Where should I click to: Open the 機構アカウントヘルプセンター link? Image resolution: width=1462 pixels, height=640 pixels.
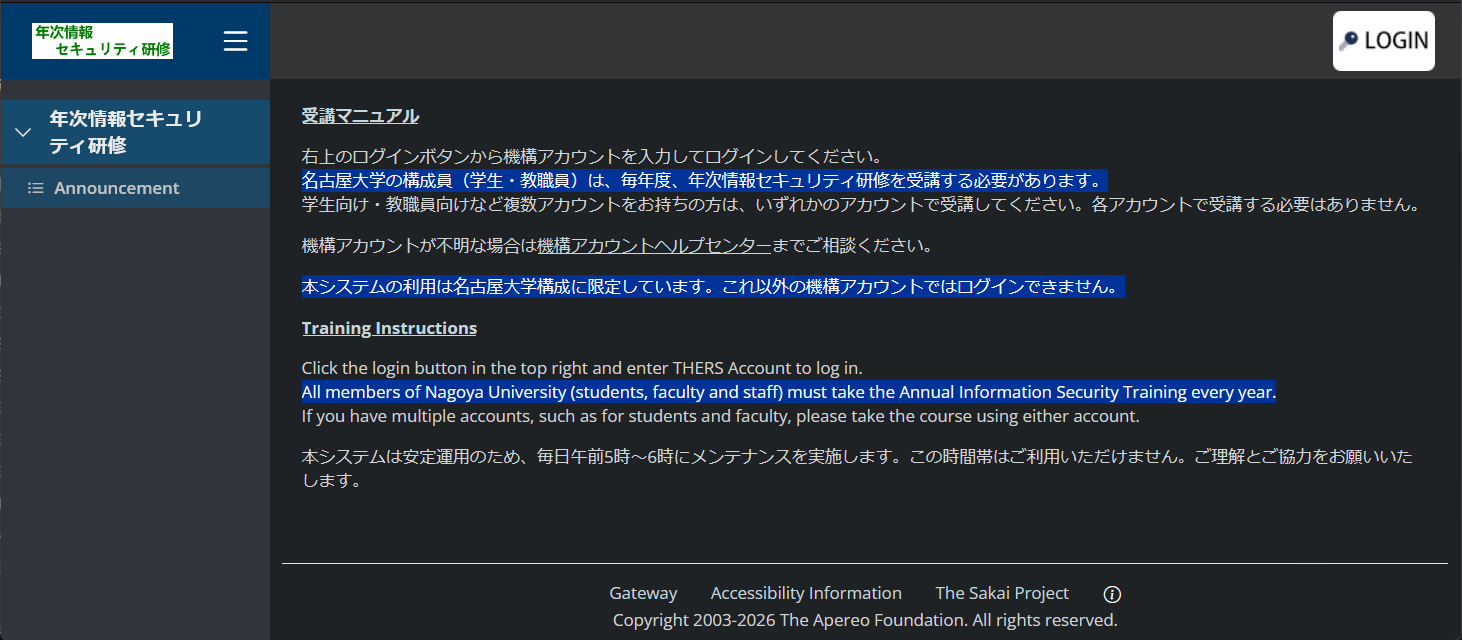click(x=653, y=245)
